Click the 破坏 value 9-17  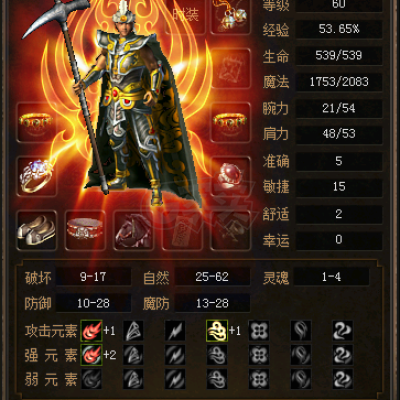(93, 277)
